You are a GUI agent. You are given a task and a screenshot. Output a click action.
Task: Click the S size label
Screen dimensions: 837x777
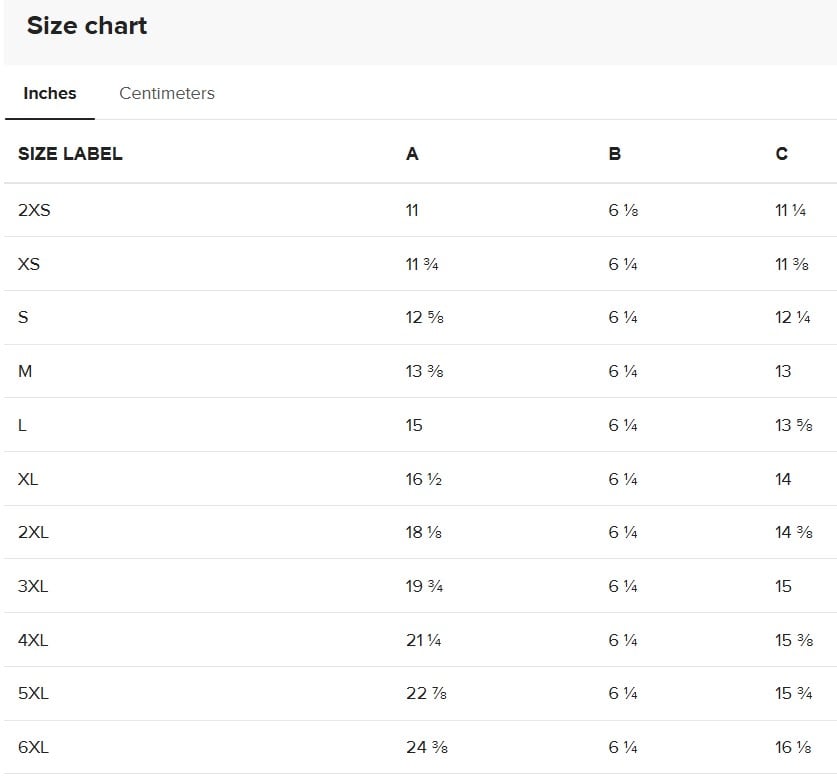23,318
